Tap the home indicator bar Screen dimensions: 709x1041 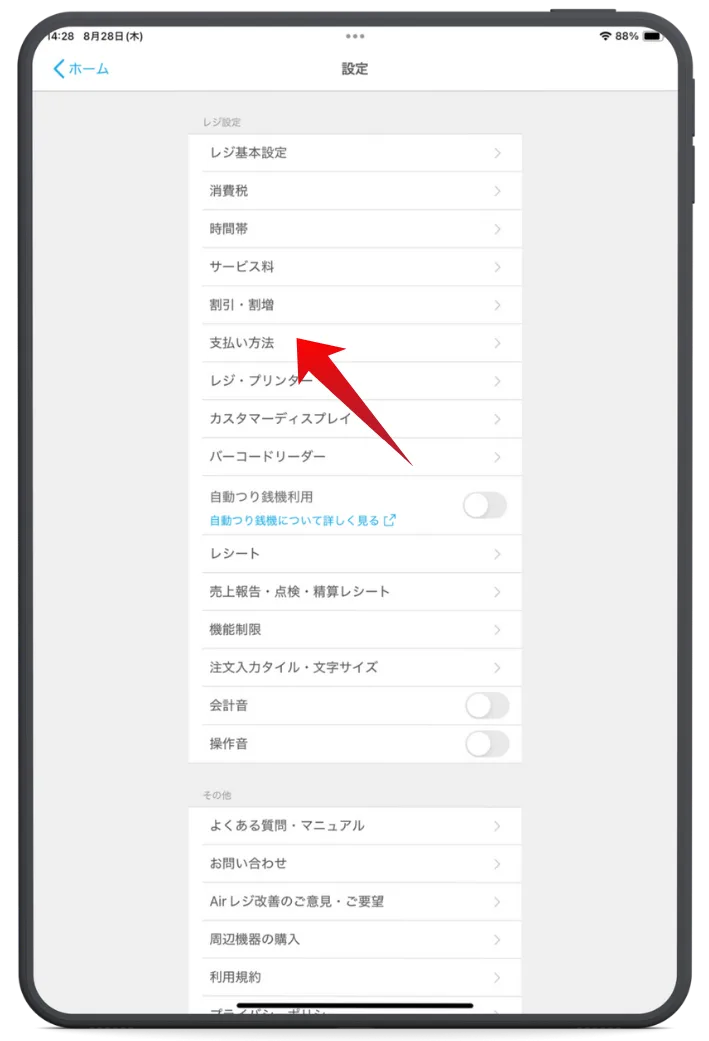(x=354, y=1006)
